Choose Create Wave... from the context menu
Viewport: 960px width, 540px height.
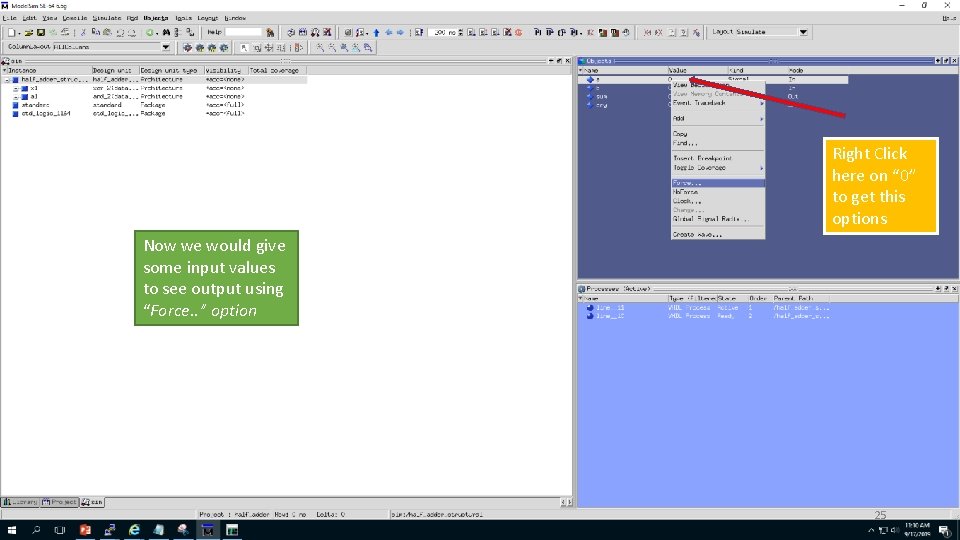[718, 234]
